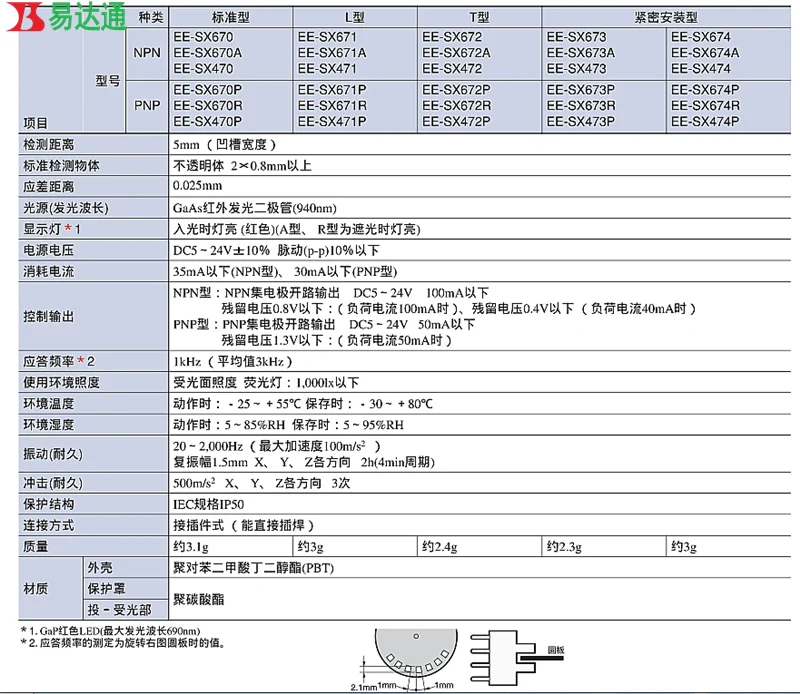Click the 振动(耐久) row label
Viewport: 800px width, 694px height.
(53, 454)
